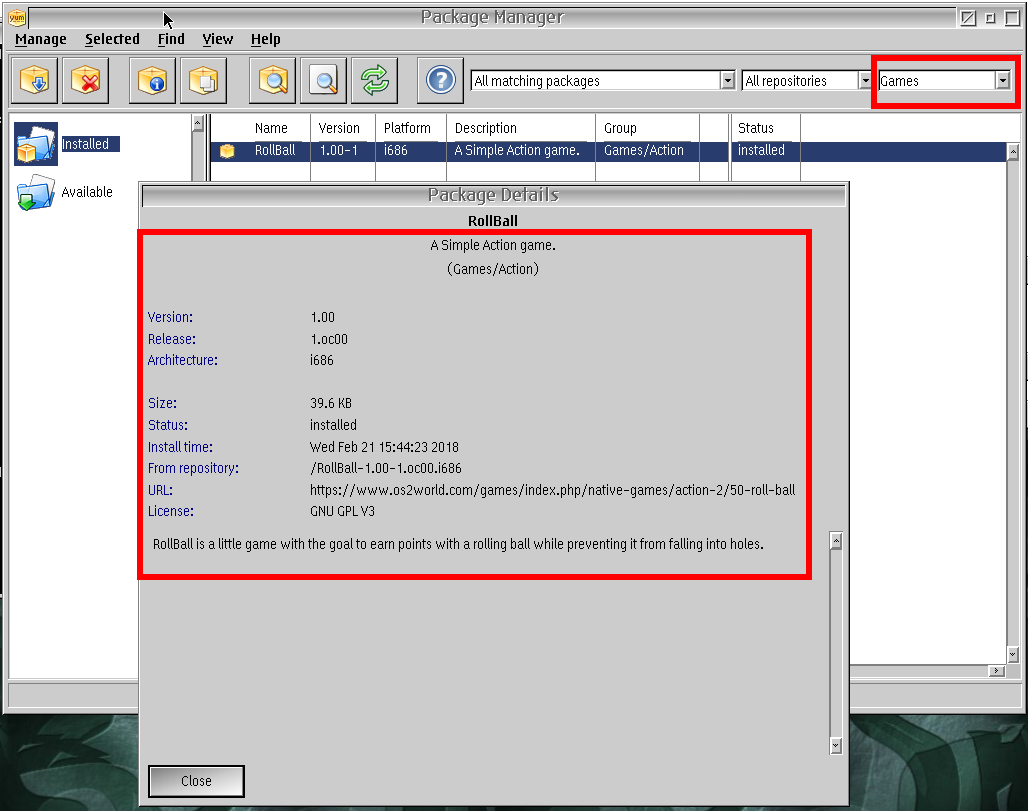This screenshot has height=811, width=1028.
Task: Click the RollBall name cell
Action: [x=275, y=151]
